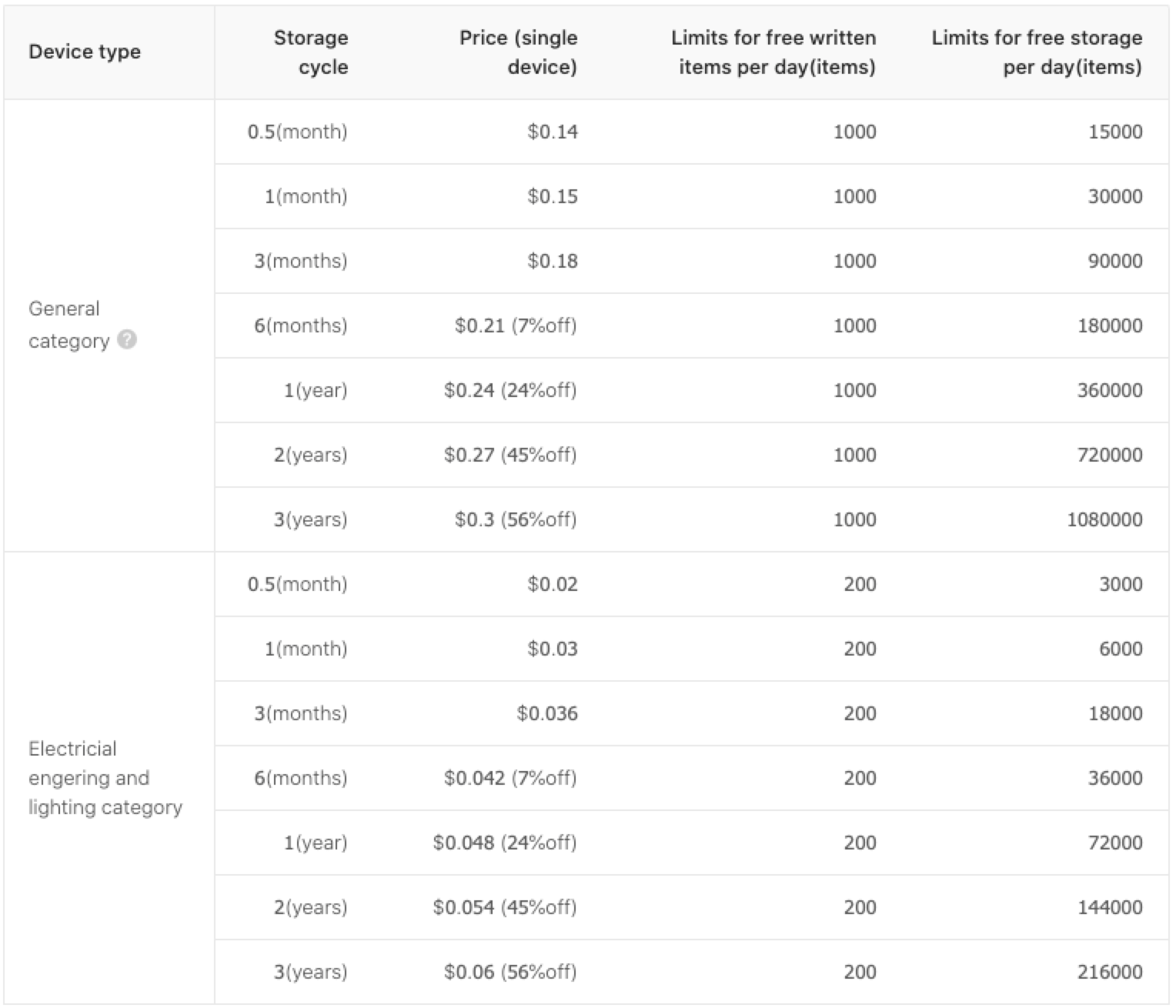This screenshot has width=1176, height=1008.
Task: Click the $0.02 price cell
Action: (553, 584)
